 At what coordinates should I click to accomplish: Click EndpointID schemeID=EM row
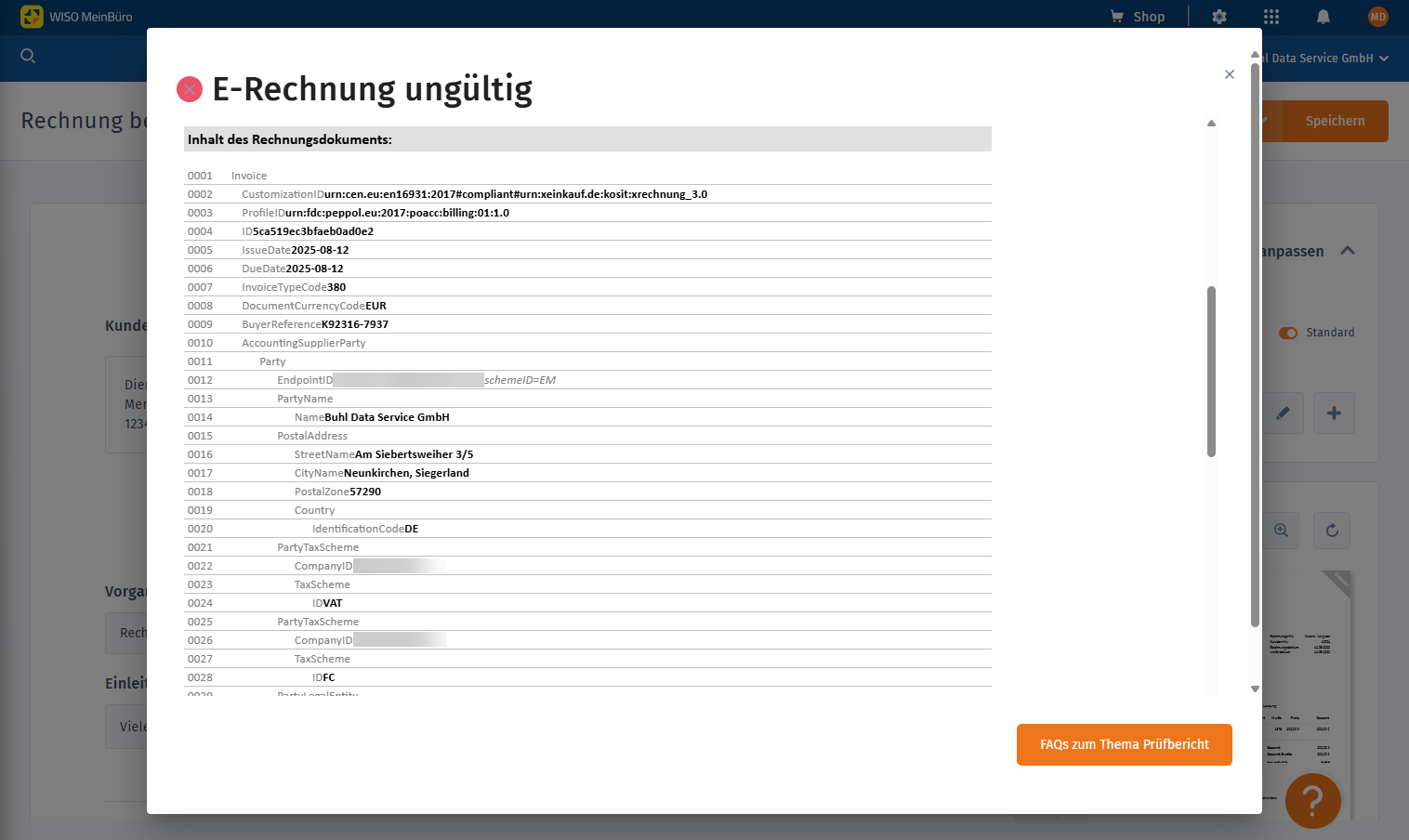[x=587, y=380]
